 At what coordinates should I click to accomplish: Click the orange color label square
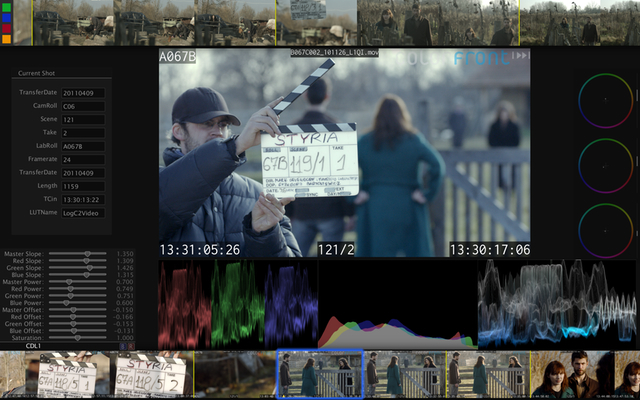pyautogui.click(x=8, y=39)
